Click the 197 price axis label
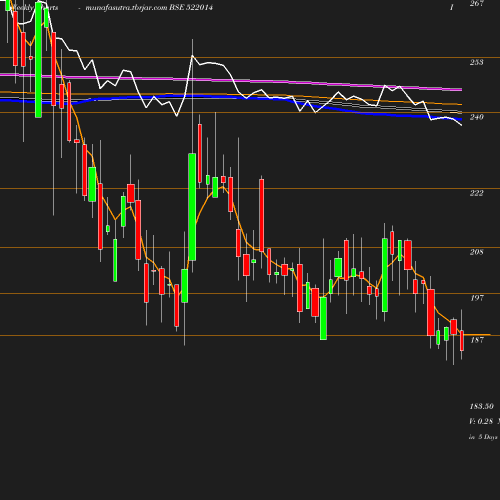500x500 pixels. 477,298
